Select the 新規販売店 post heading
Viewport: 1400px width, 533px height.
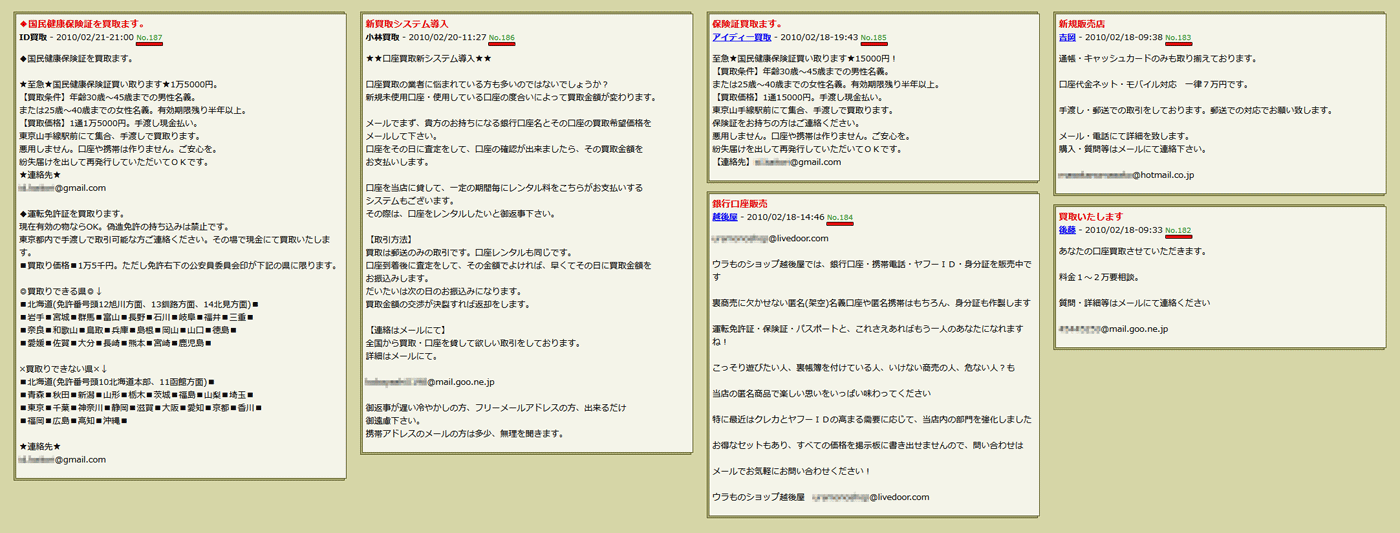pos(1081,23)
